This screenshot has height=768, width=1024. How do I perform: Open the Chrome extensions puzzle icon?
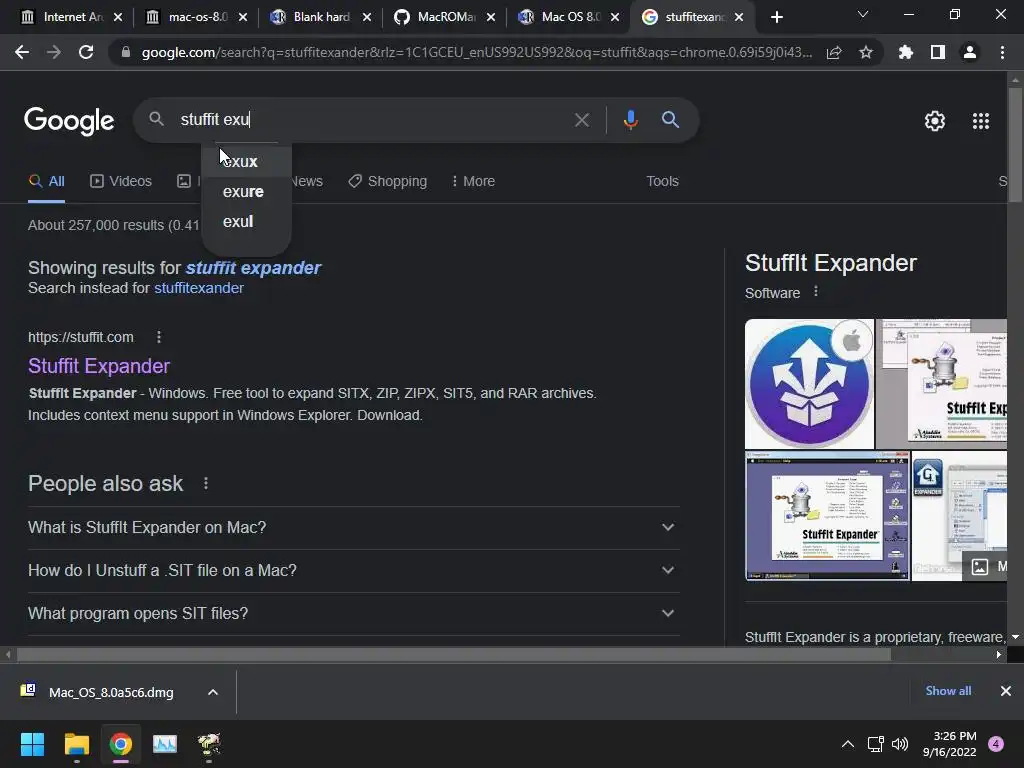pyautogui.click(x=906, y=52)
